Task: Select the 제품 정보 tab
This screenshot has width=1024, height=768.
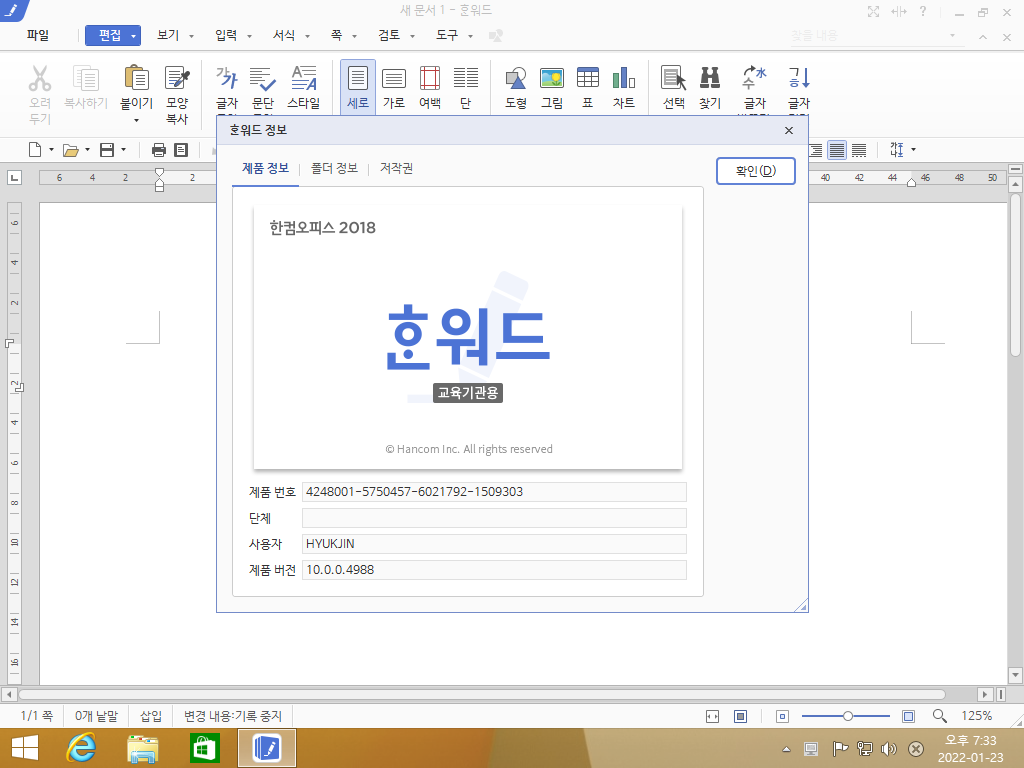Action: [x=265, y=168]
